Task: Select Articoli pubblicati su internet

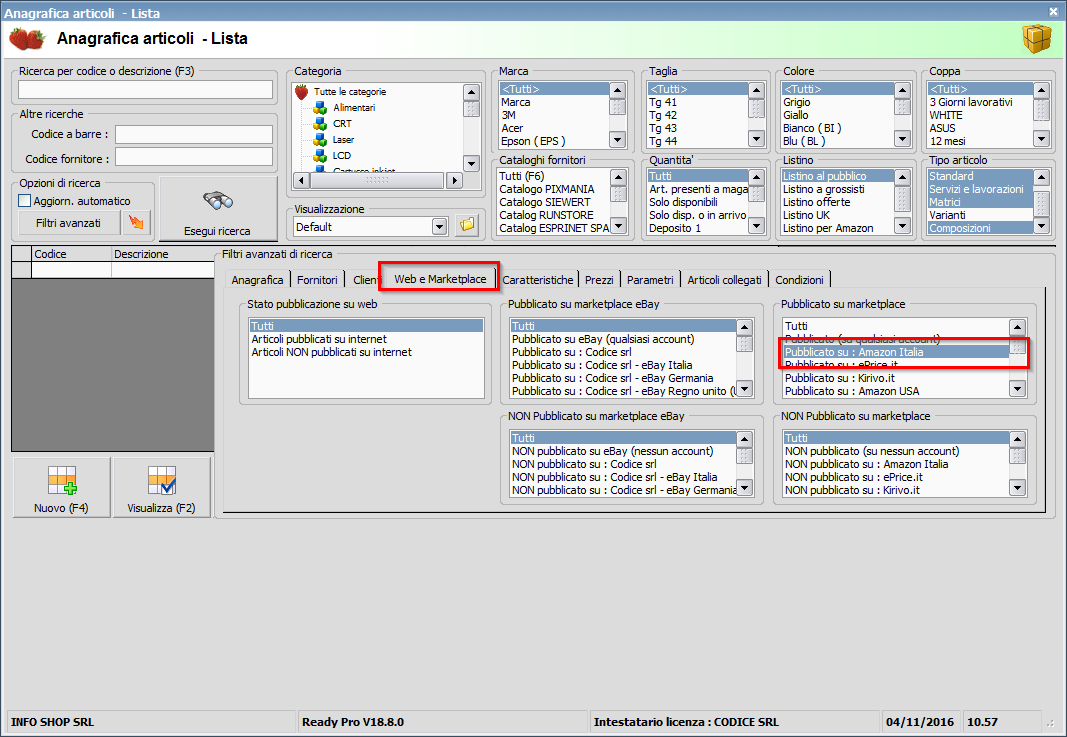Action: (x=366, y=339)
